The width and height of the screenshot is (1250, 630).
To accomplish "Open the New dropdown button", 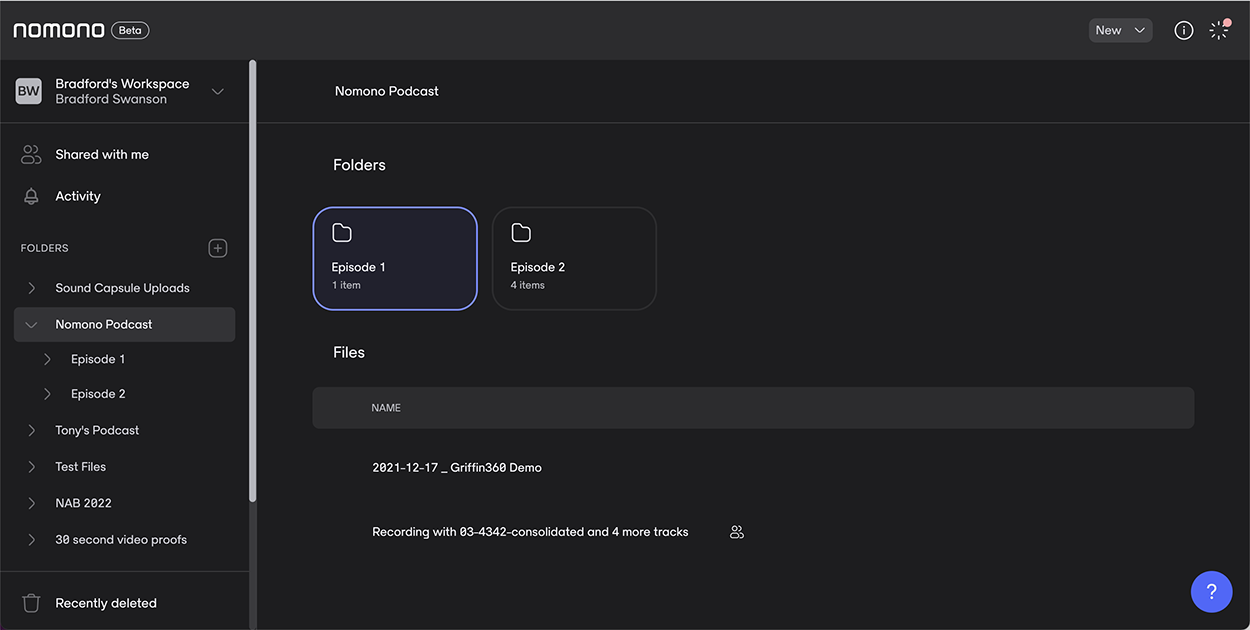I will [1120, 30].
